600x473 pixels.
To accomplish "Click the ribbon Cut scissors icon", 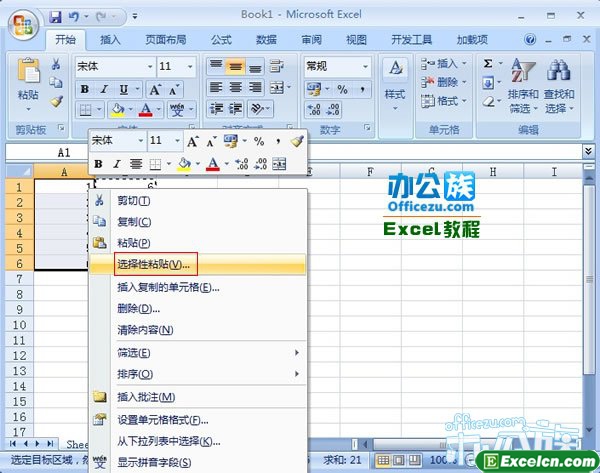I will (56, 64).
